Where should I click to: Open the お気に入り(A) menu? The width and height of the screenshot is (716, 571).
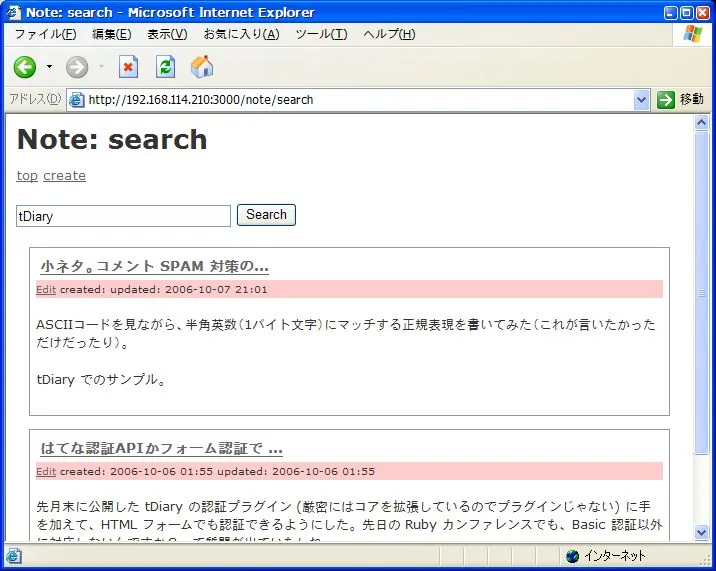(x=241, y=34)
